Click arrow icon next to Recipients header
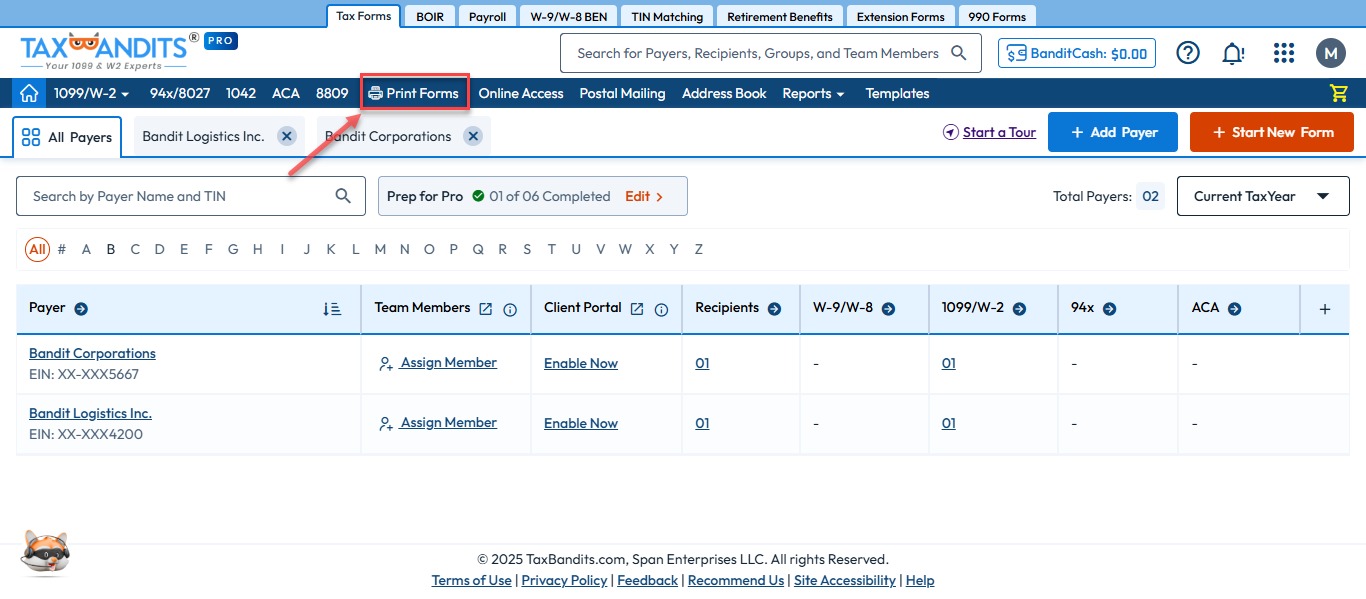The width and height of the screenshot is (1366, 599). 774,309
